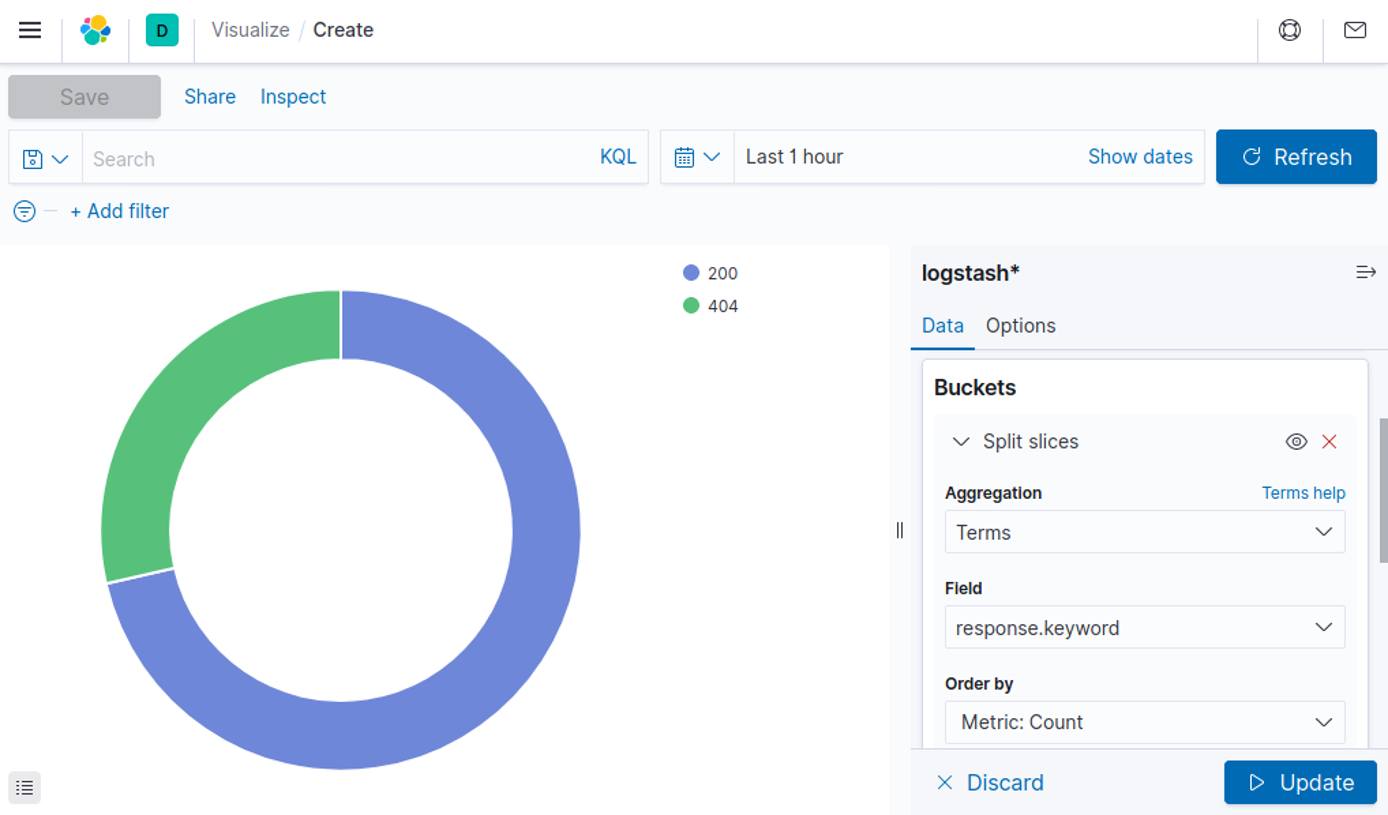Screen dimensions: 1388x815
Task: Select the Data tab
Action: coord(942,325)
